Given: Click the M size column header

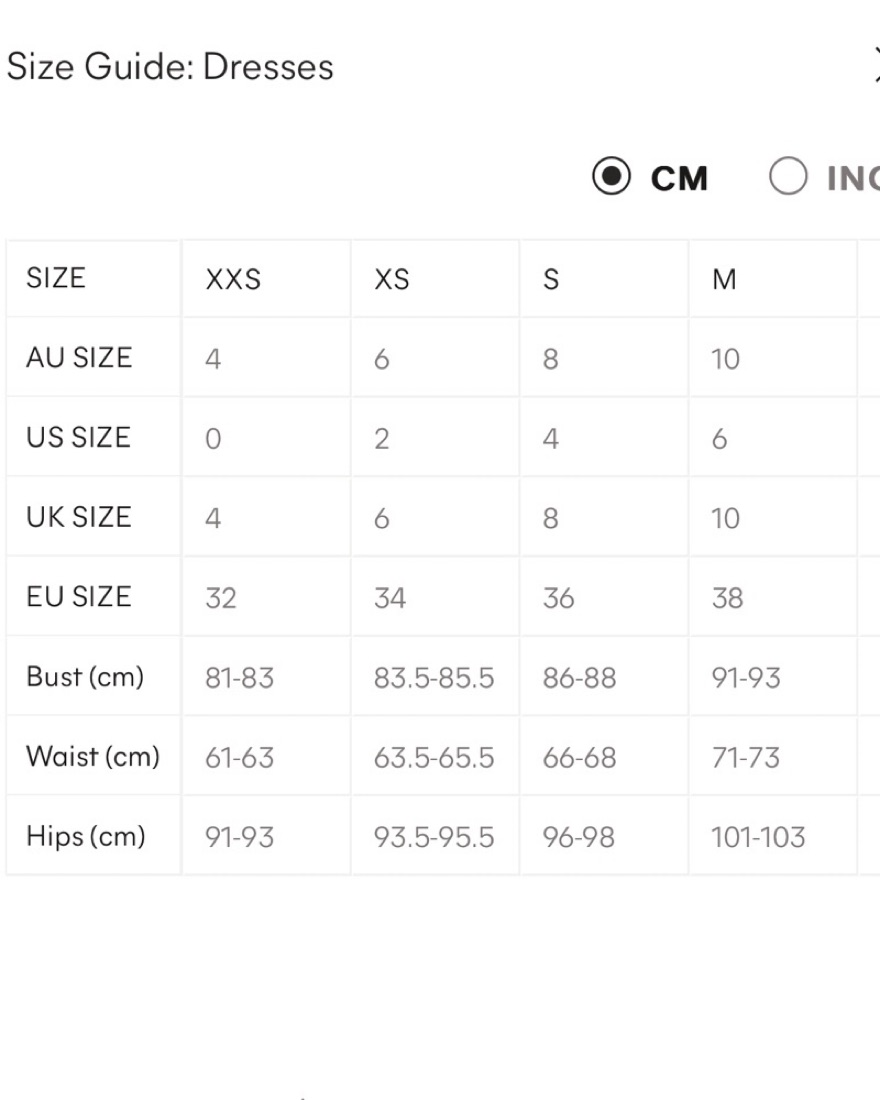Looking at the screenshot, I should pyautogui.click(x=724, y=279).
